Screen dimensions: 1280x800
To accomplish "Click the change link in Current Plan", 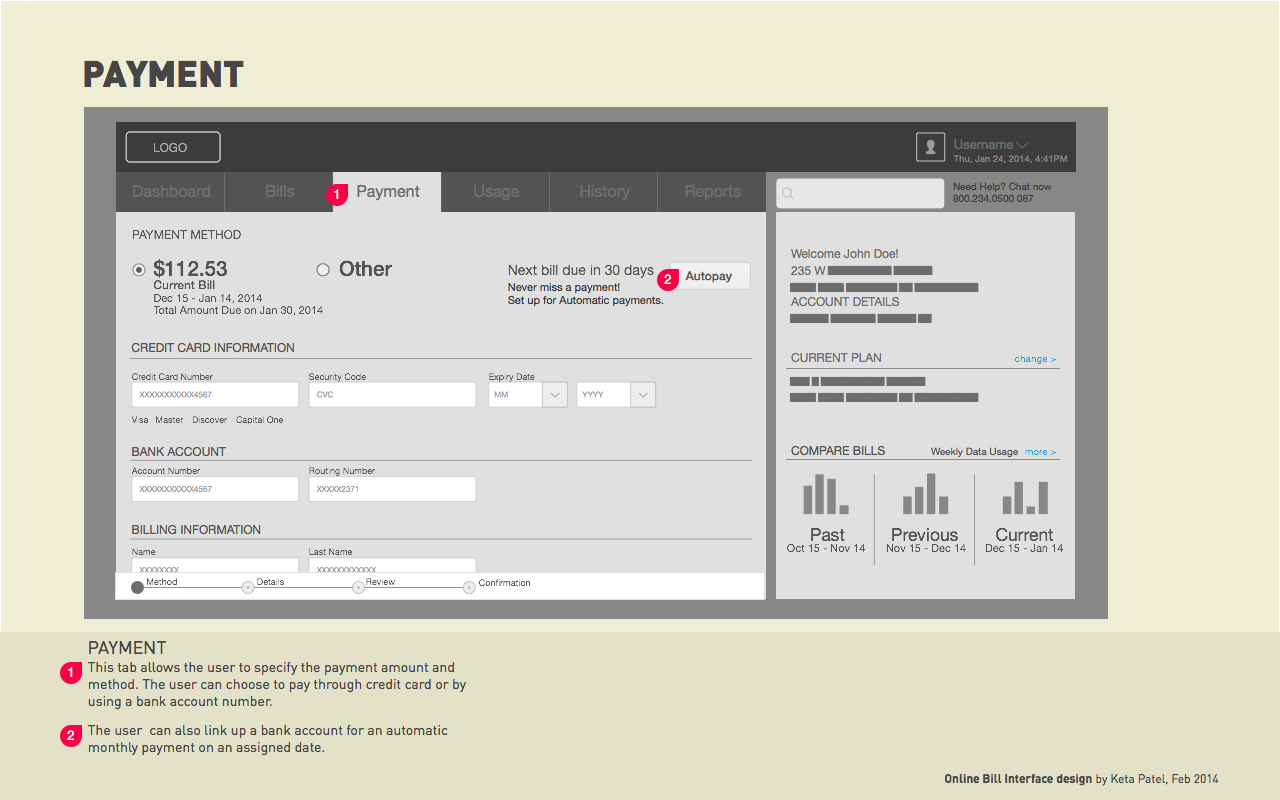I will click(1035, 359).
